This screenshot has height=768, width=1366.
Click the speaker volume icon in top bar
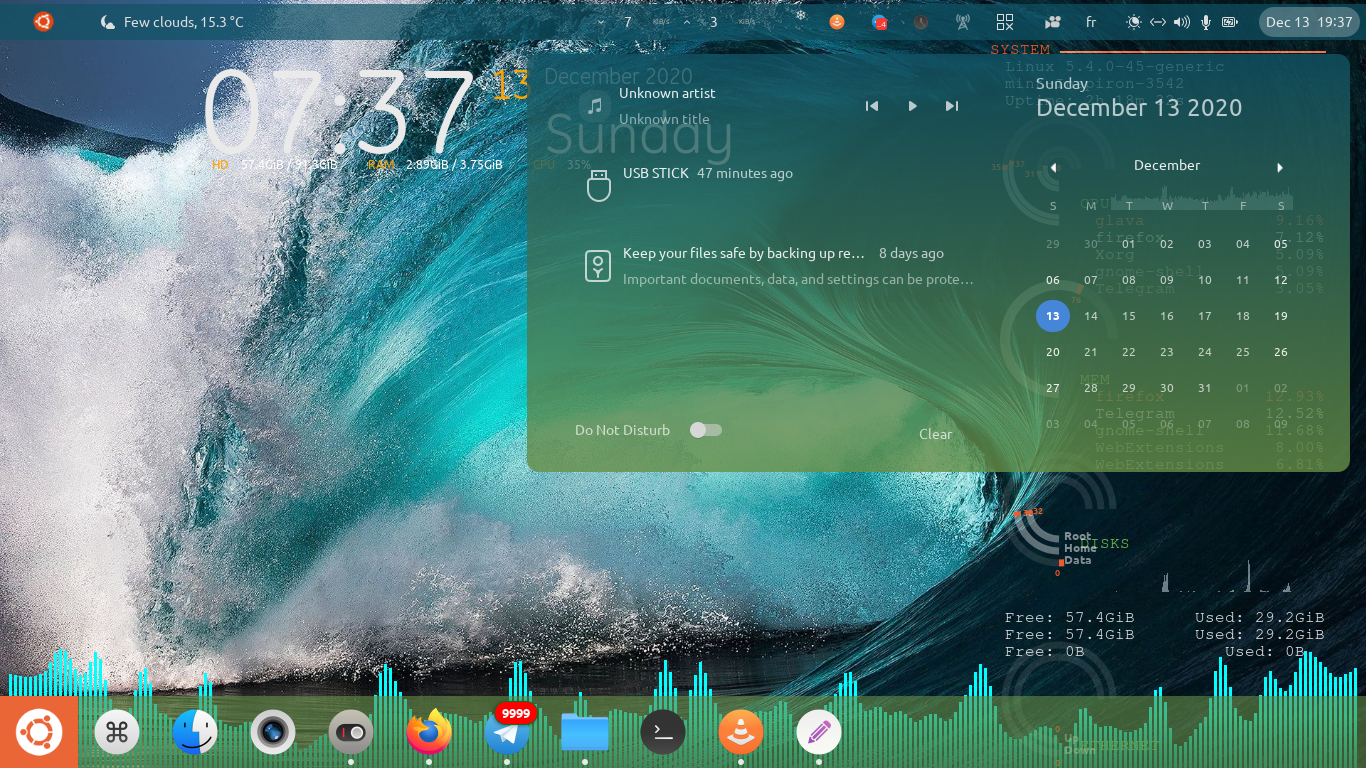tap(1181, 22)
